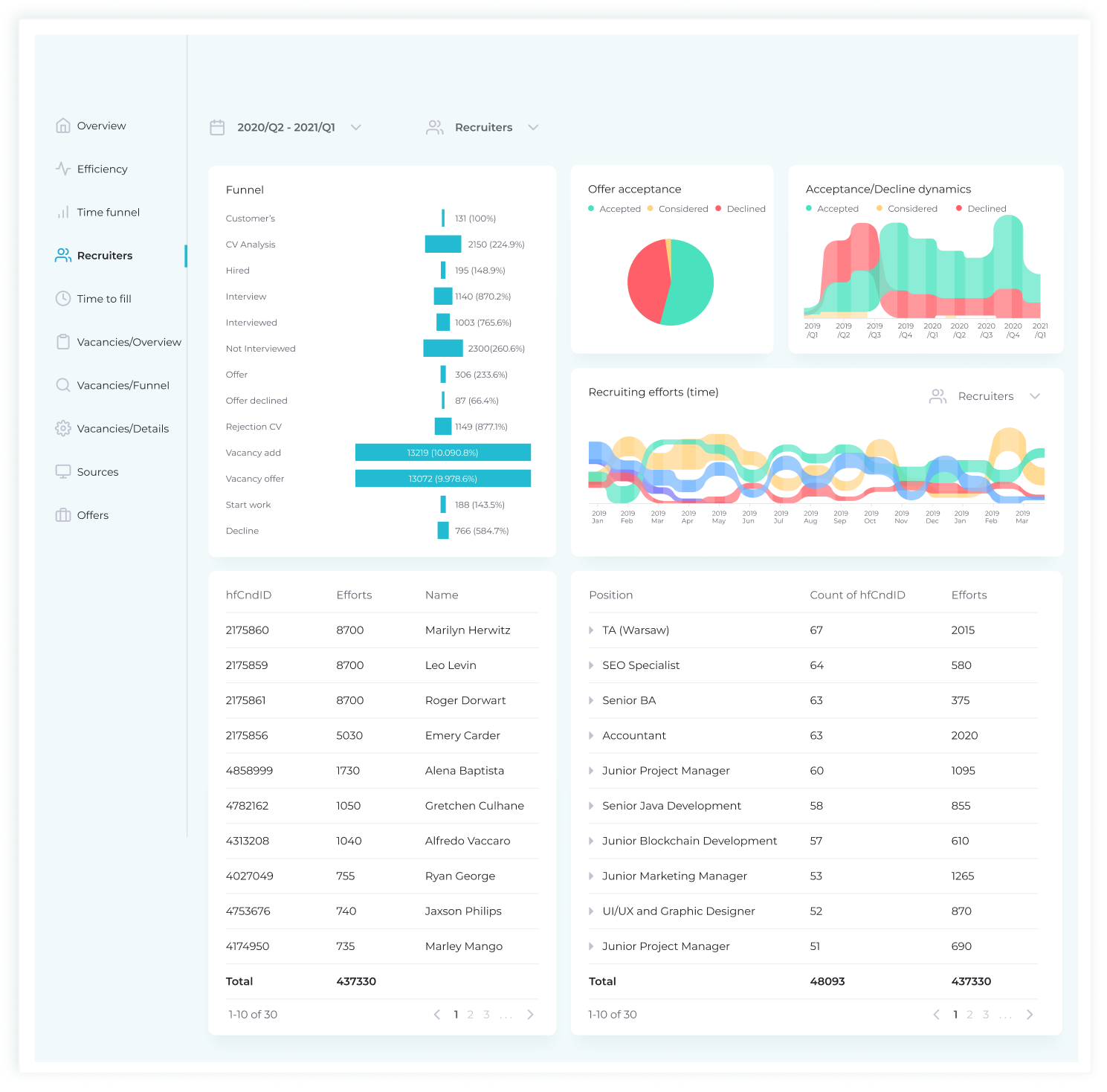Click the Vacancy add funnel bar
Image resolution: width=1107 pixels, height=1092 pixels.
click(442, 453)
